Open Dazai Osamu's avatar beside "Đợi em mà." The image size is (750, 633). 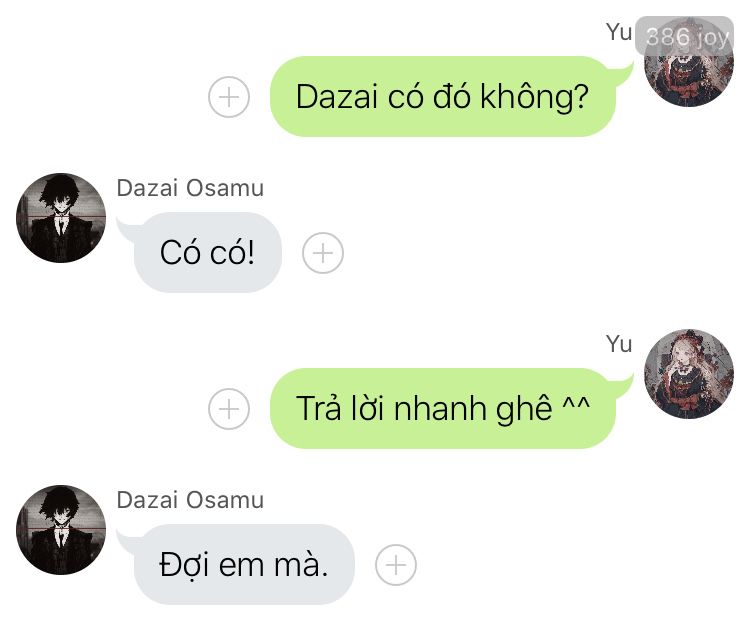tap(61, 530)
